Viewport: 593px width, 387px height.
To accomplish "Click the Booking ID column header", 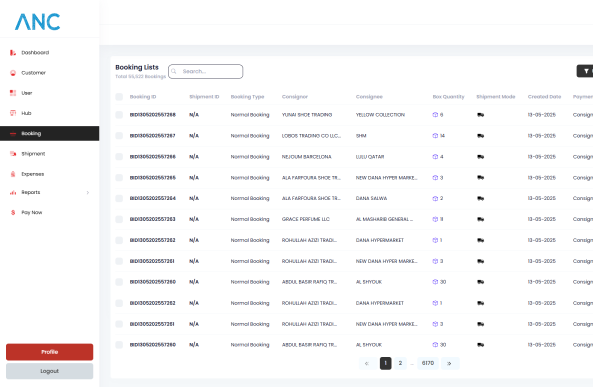I will (x=143, y=97).
